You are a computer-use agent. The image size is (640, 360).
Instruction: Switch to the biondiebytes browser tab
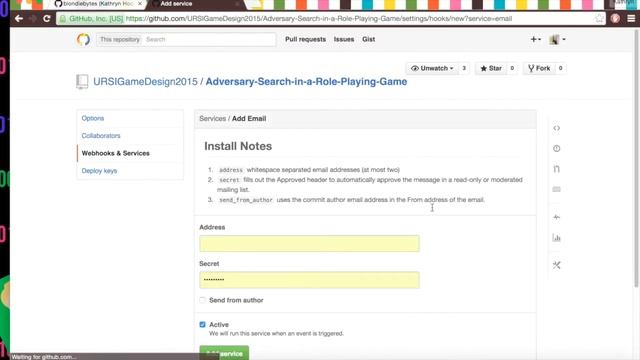tap(98, 4)
